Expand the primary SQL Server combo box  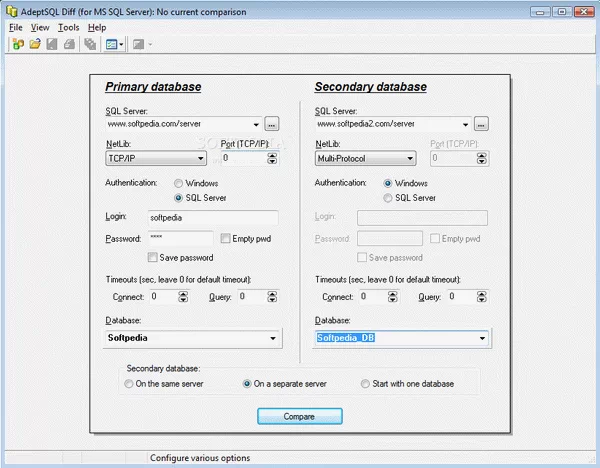click(x=256, y=124)
